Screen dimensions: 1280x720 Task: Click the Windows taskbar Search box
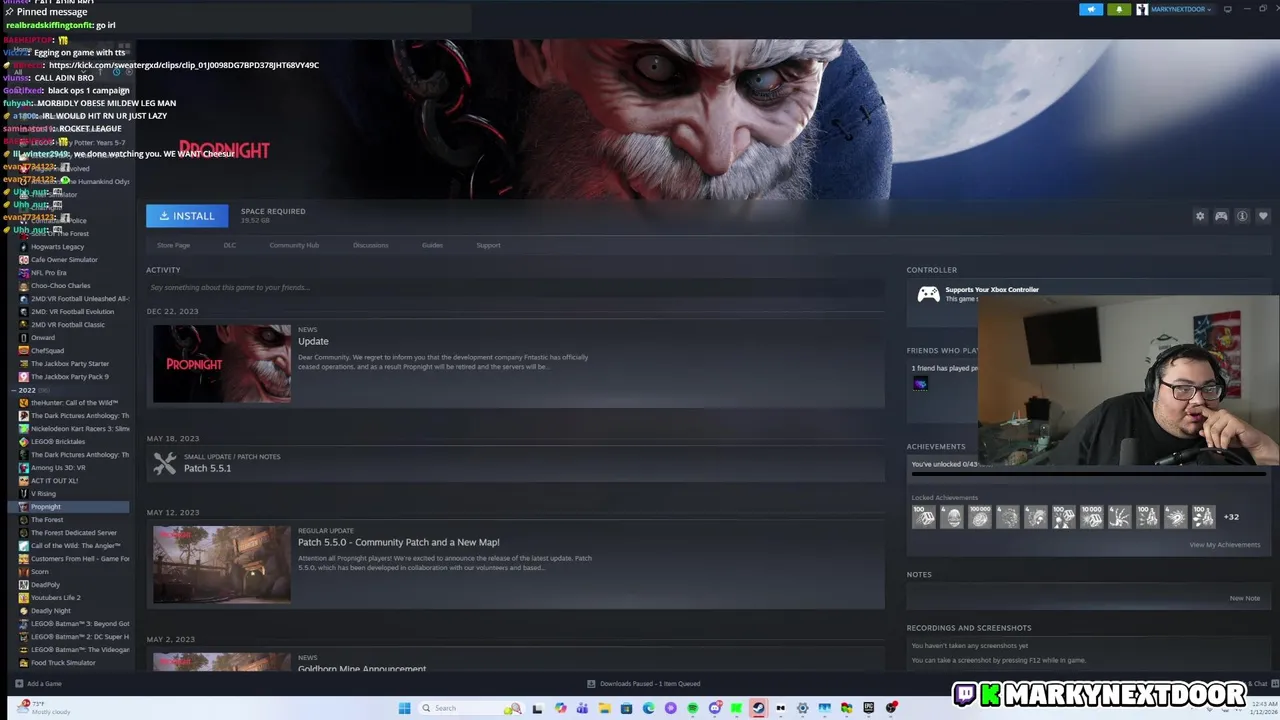[470, 708]
